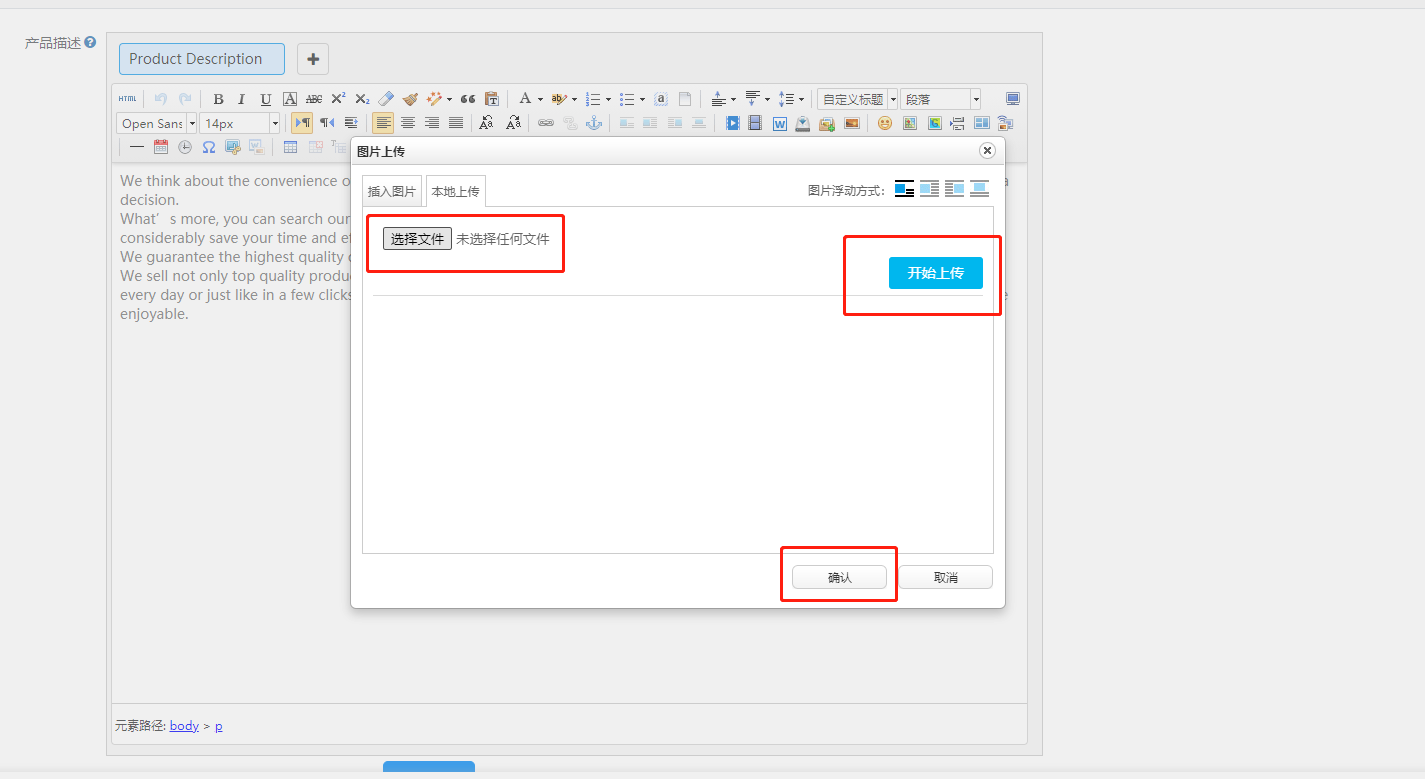Viewport: 1425px width, 779px height.
Task: Toggle bold formatting in editor toolbar
Action: (x=218, y=99)
